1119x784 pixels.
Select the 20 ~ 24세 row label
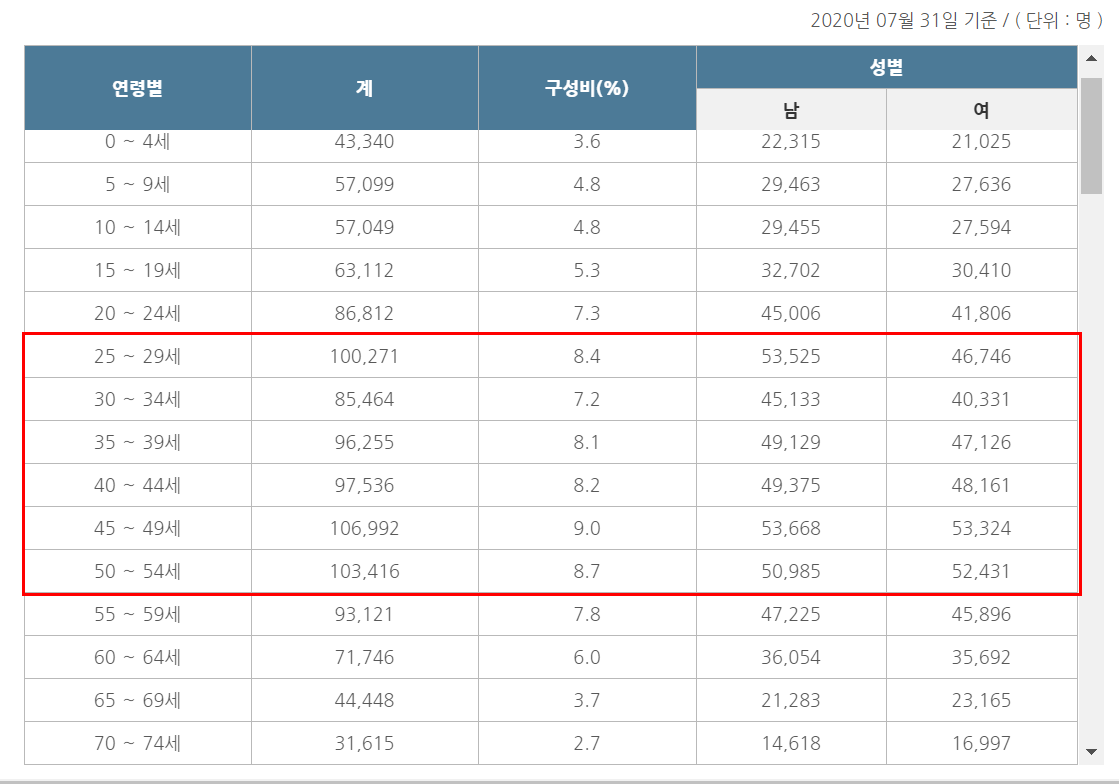click(x=138, y=313)
